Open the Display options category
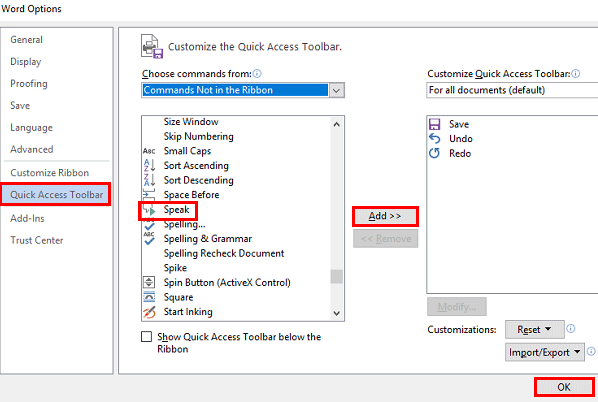 tap(26, 62)
